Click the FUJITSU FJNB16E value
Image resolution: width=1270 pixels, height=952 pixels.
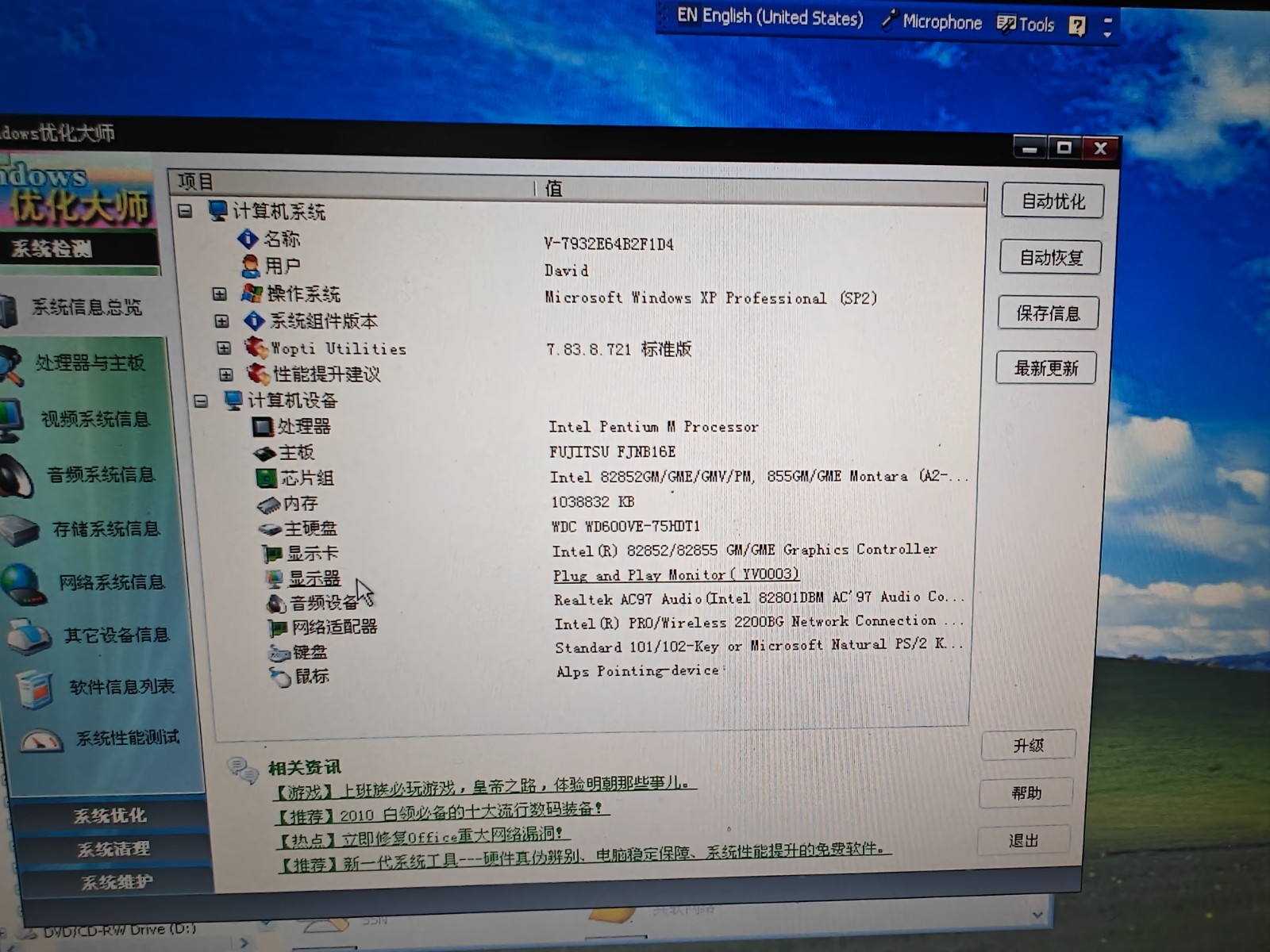coord(613,452)
